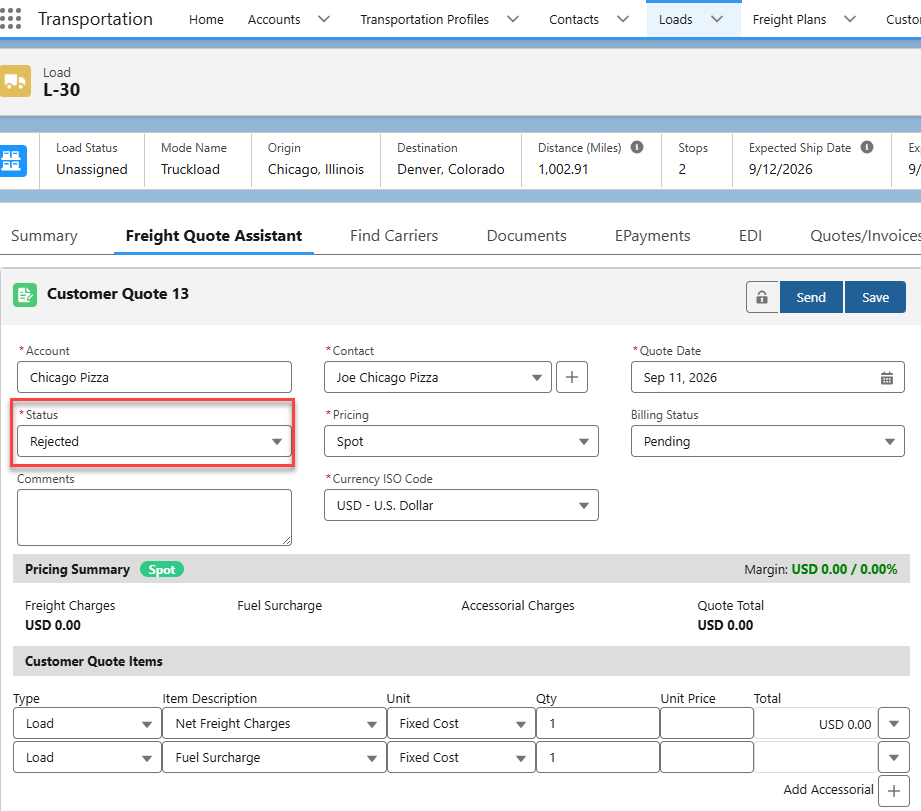Click the Send button
Image resolution: width=921 pixels, height=811 pixels.
coord(811,297)
